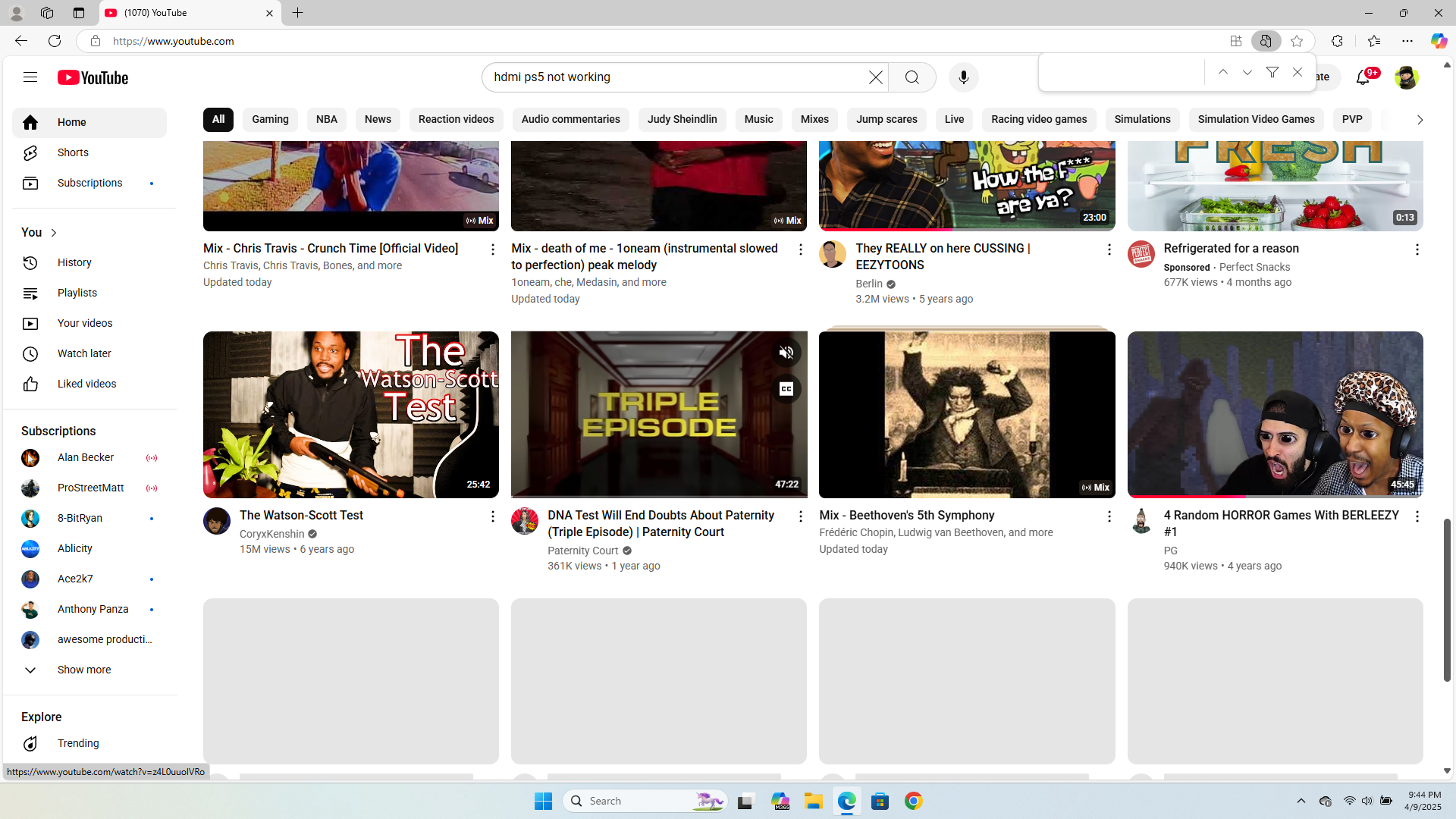The height and width of the screenshot is (819, 1456).
Task: Toggle captions on Triple Episode preview
Action: [x=786, y=389]
